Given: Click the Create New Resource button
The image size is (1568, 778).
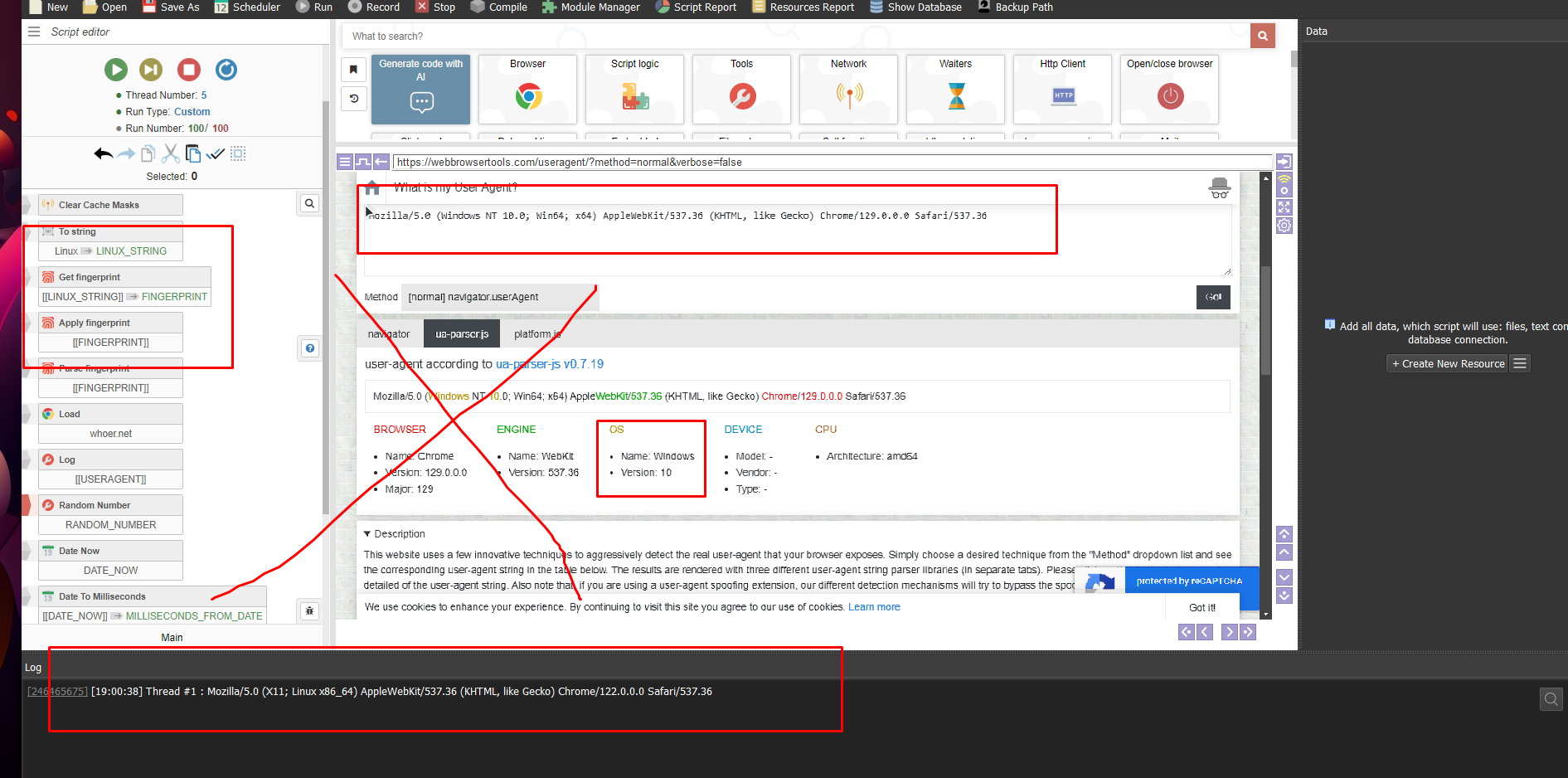Looking at the screenshot, I should 1447,364.
